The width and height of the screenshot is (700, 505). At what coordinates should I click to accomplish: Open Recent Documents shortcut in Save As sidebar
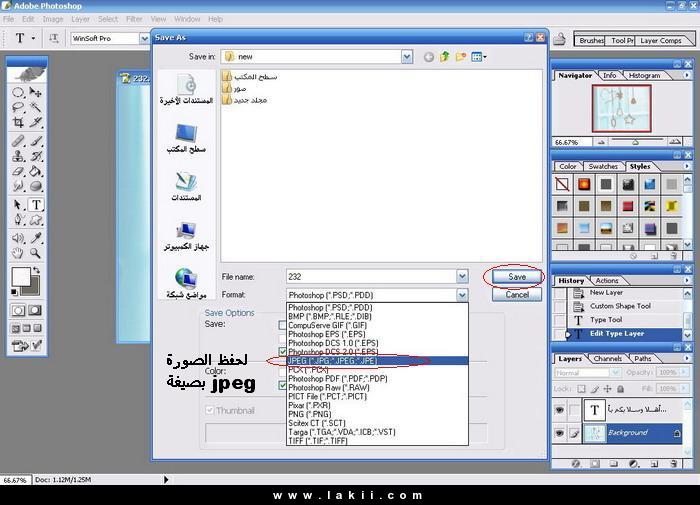[186, 89]
